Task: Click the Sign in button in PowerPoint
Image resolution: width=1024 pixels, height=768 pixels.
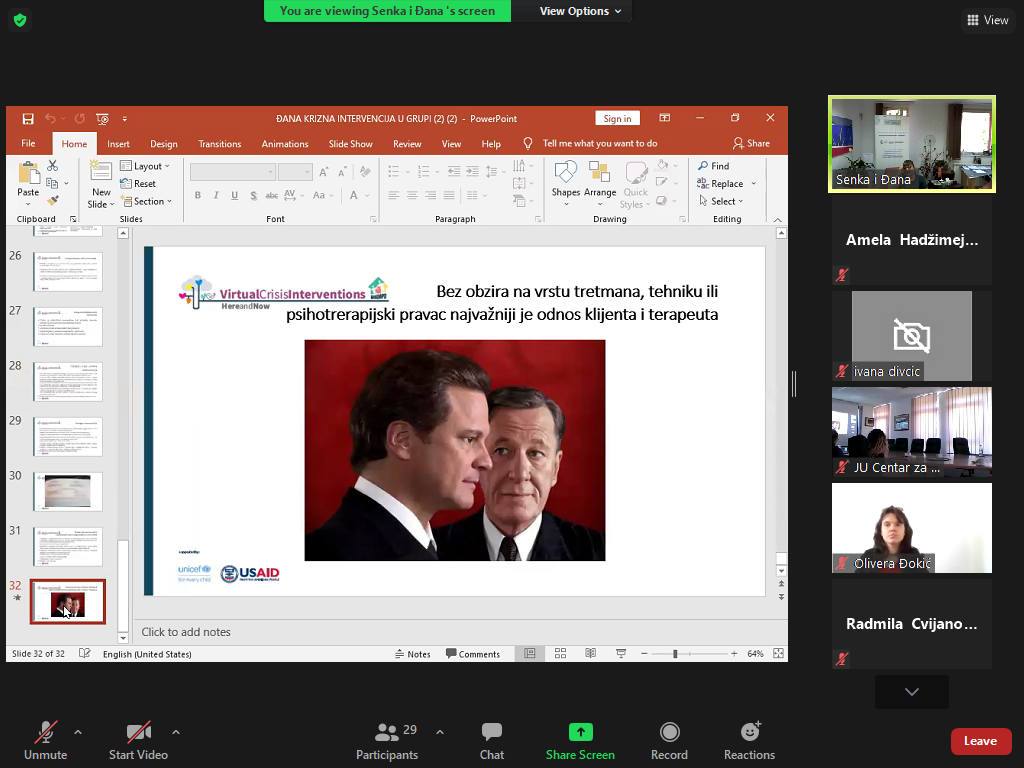Action: click(x=617, y=119)
